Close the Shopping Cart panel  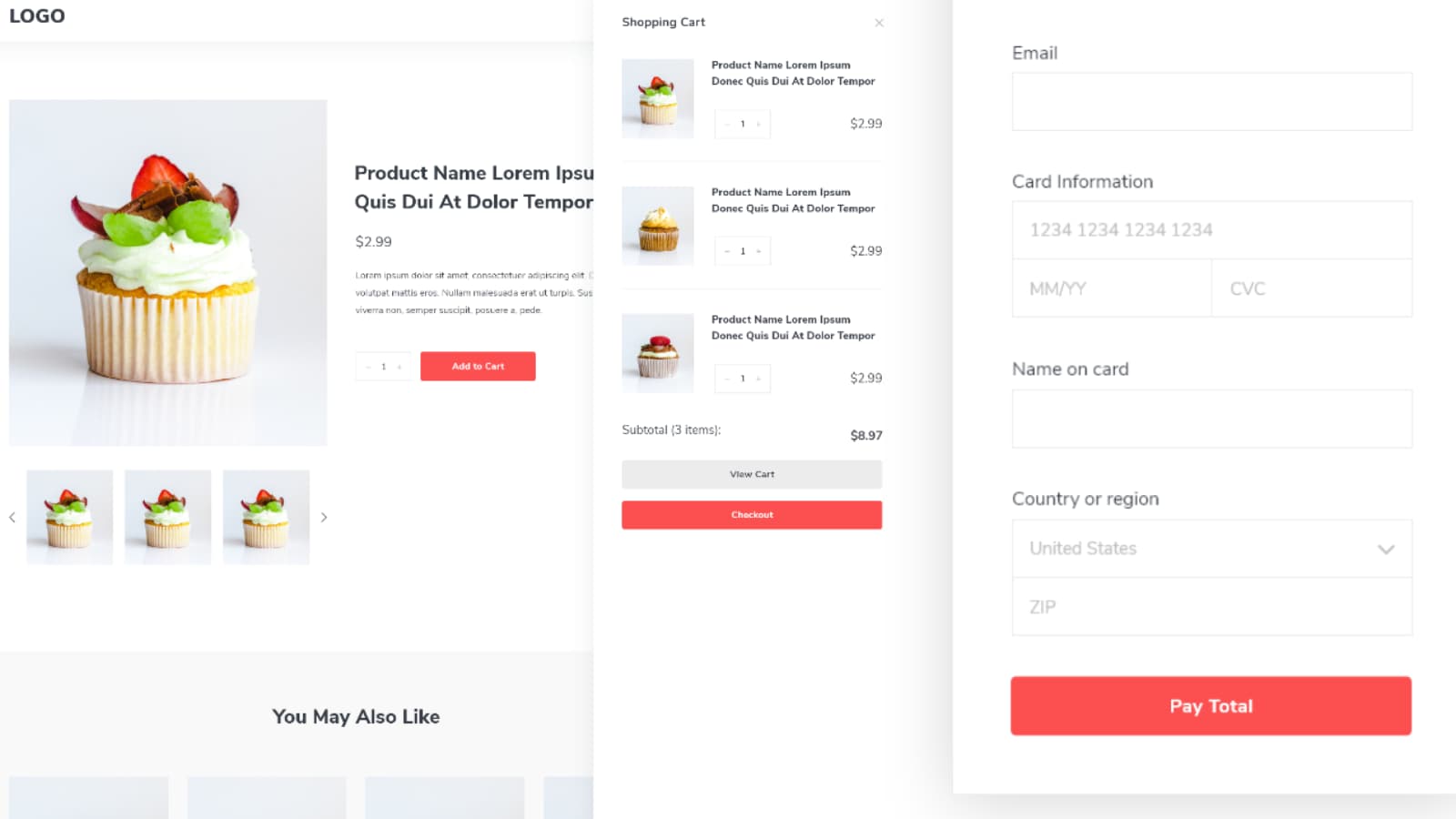tap(879, 22)
